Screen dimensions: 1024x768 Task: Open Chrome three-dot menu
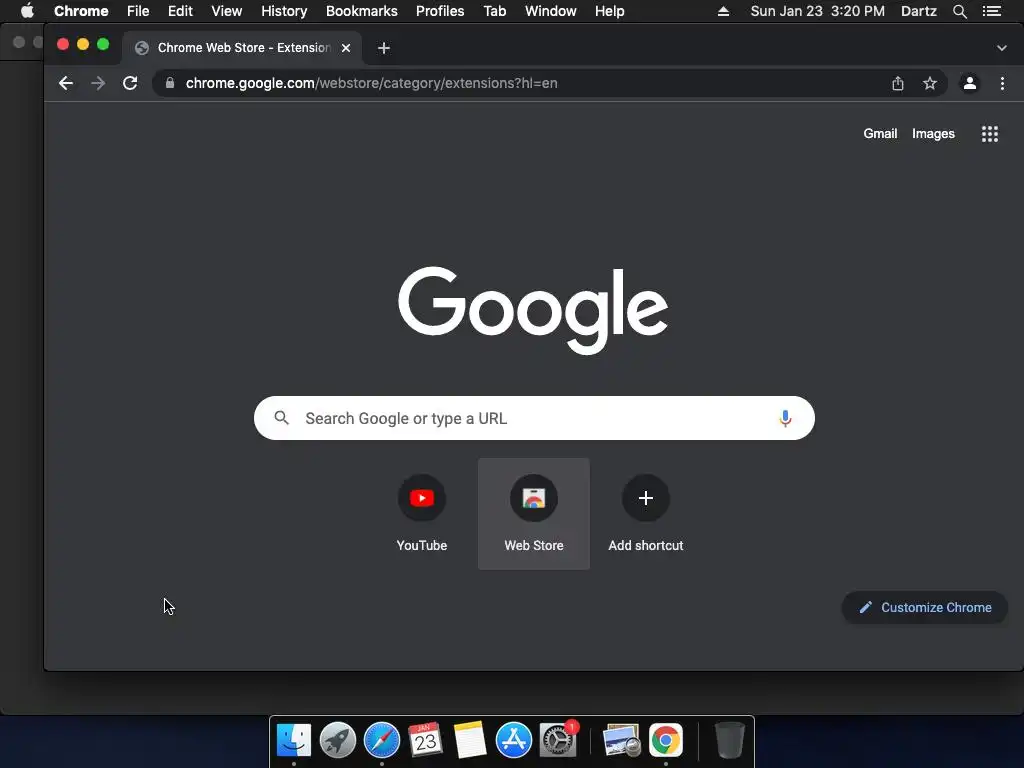click(x=1002, y=83)
